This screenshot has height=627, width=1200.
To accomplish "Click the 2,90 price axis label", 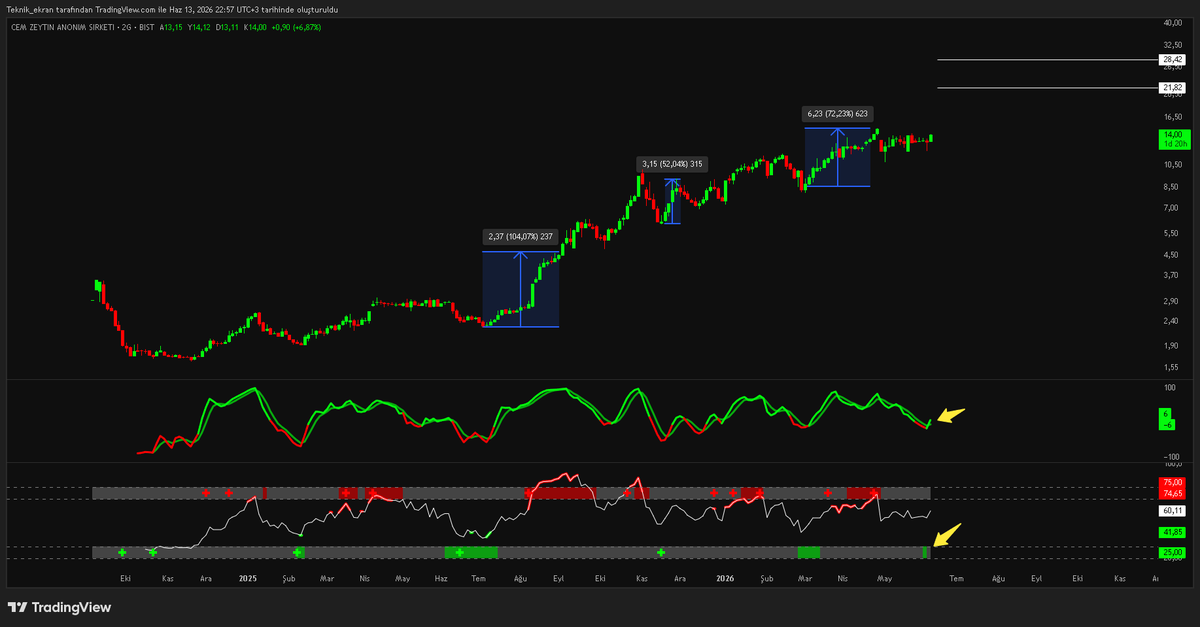I will point(1172,301).
